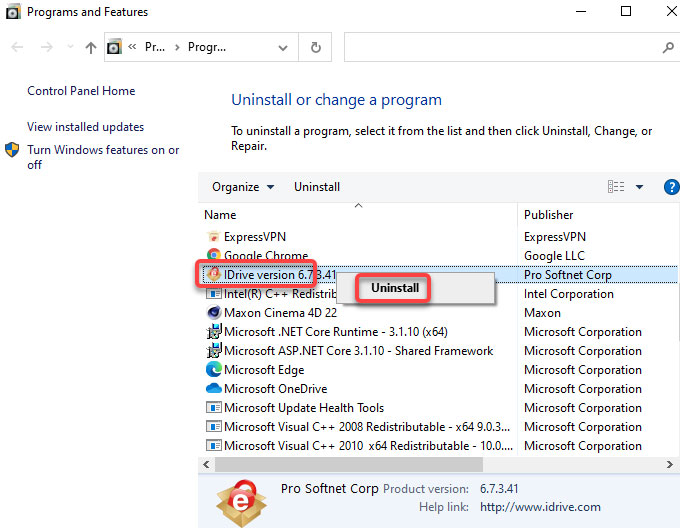
Task: Click the ExpressVPN program icon
Action: pos(213,237)
